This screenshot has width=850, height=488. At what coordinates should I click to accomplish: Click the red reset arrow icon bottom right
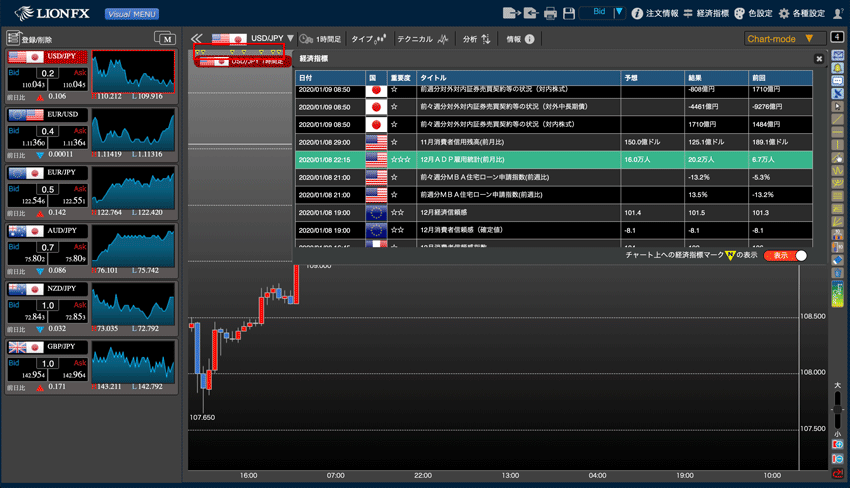coord(838,473)
